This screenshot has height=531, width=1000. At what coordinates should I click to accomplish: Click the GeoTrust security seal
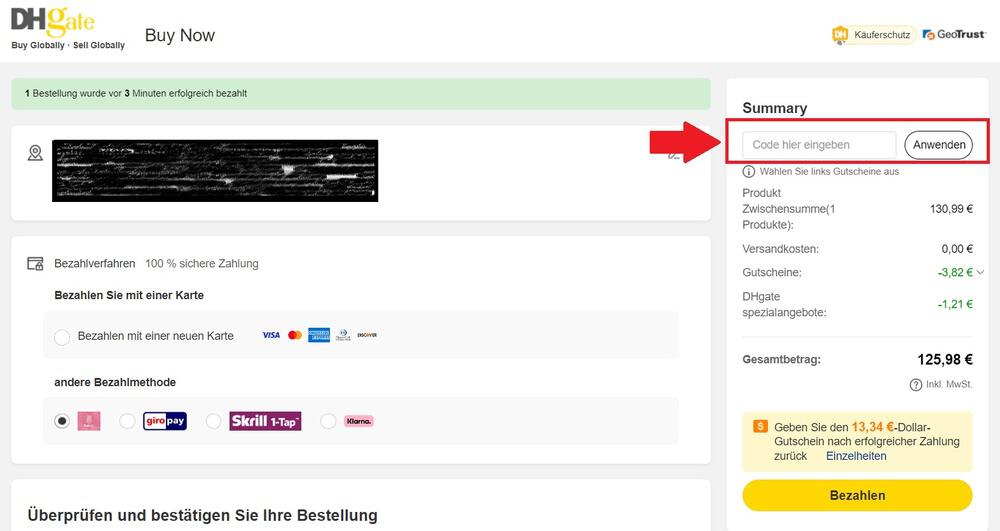pos(955,35)
